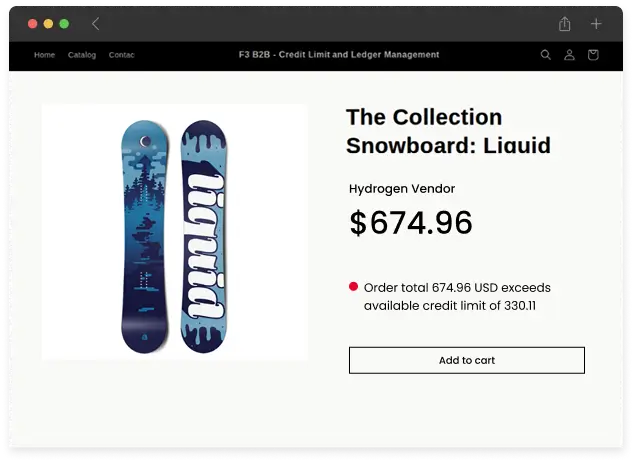The width and height of the screenshot is (634, 462).
Task: Click the red credit limit warning dot
Action: click(x=353, y=287)
